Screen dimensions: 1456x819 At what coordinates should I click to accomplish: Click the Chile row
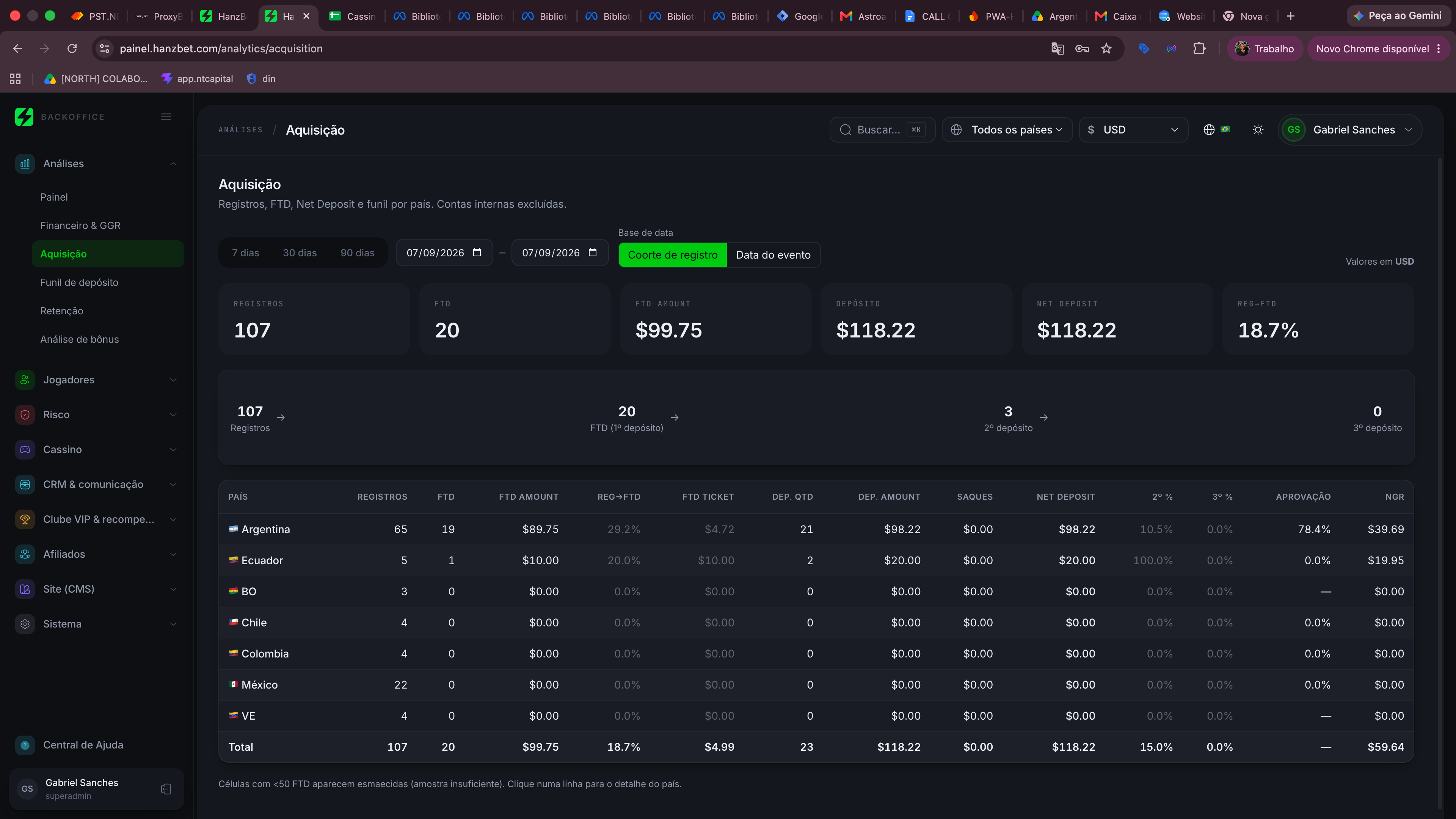[x=816, y=622]
